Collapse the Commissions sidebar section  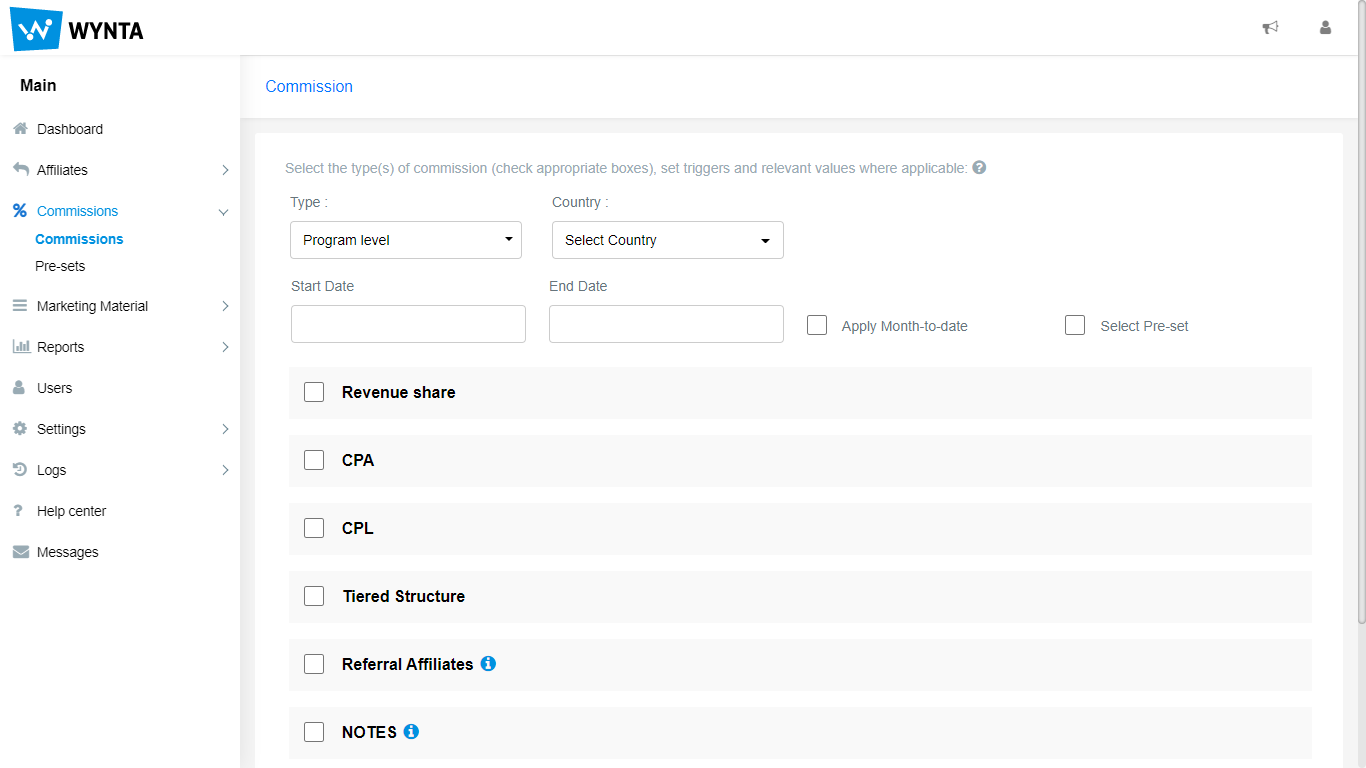(223, 211)
